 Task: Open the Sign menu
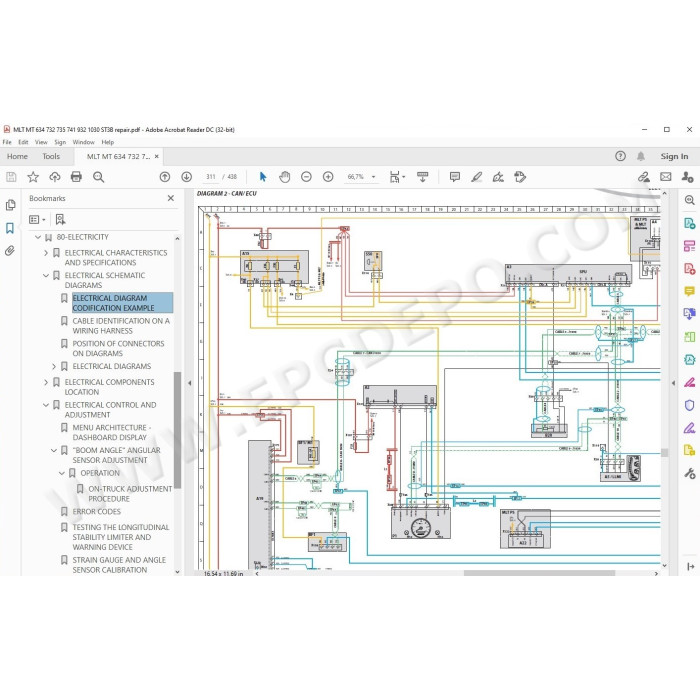point(60,142)
